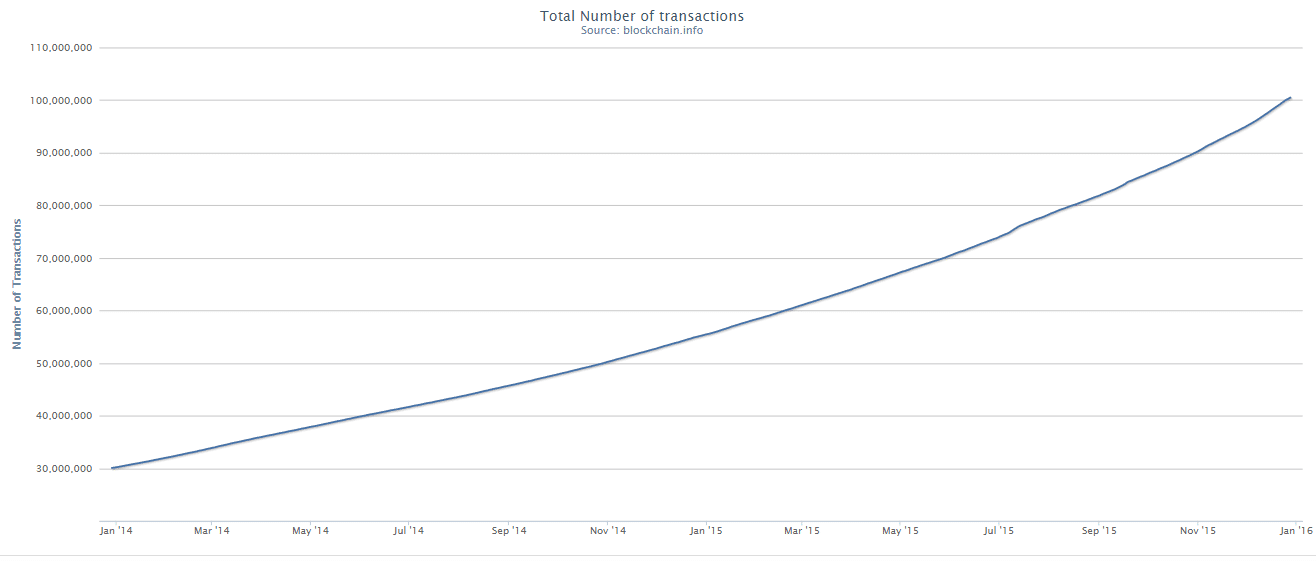Click the 110,000,000 y-axis label
The width and height of the screenshot is (1316, 562).
62,48
